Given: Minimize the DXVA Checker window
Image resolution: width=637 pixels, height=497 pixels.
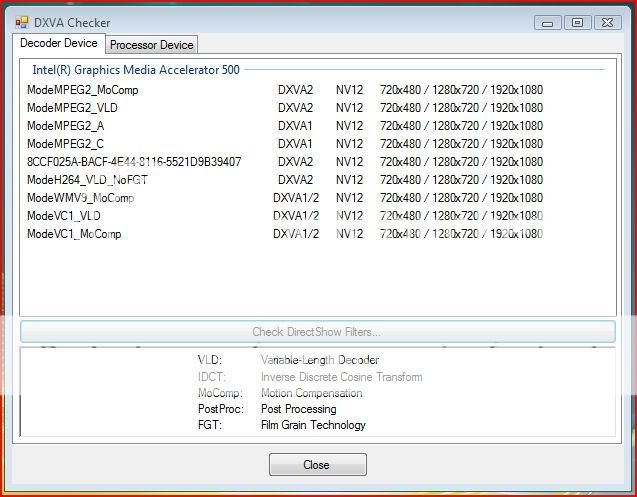Looking at the screenshot, I should point(547,22).
